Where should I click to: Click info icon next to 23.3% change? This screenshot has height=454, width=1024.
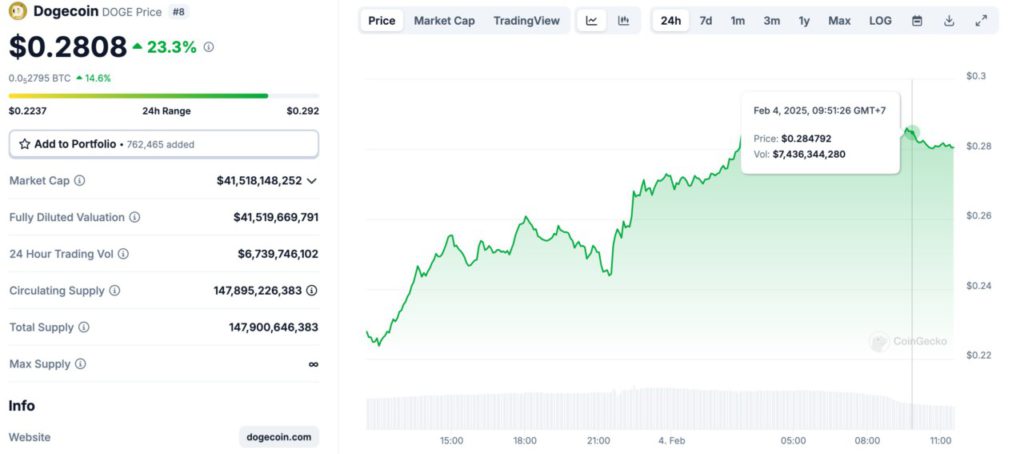pos(208,47)
